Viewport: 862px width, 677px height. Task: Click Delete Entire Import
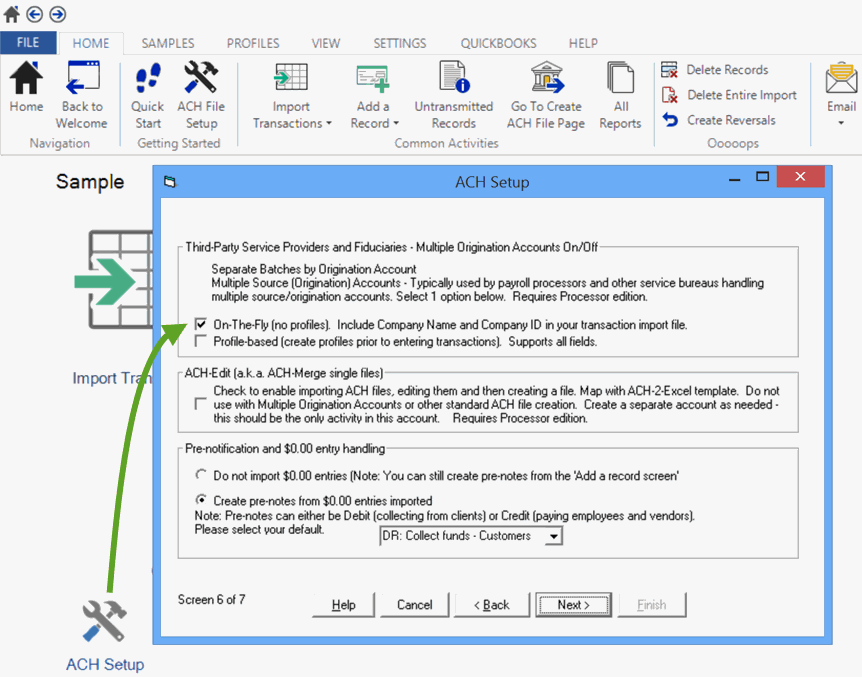[741, 95]
